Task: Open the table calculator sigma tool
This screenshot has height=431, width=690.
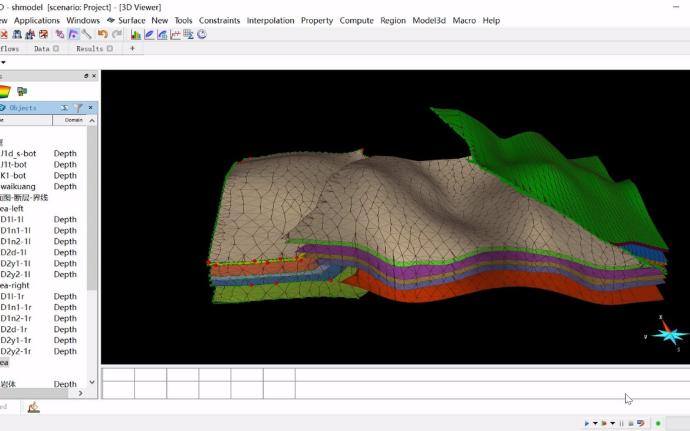Action: point(188,34)
